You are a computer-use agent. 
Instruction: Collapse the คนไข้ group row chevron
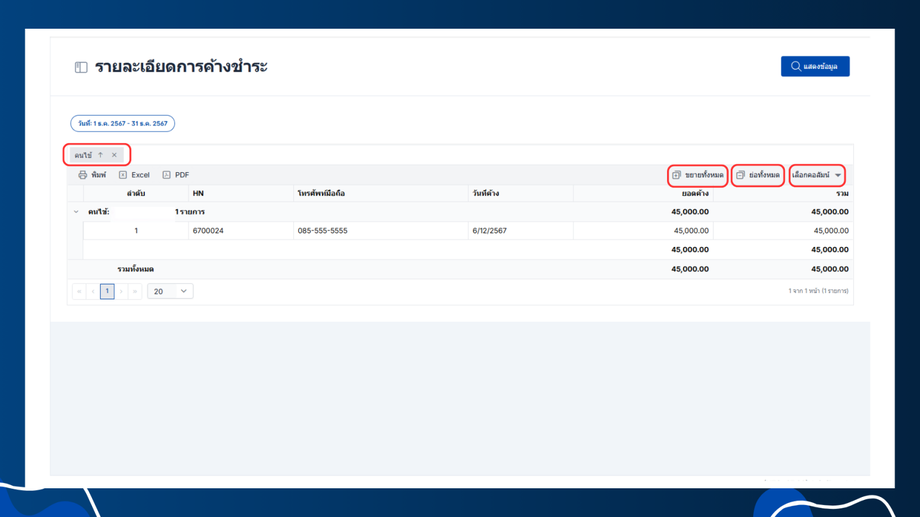(76, 212)
